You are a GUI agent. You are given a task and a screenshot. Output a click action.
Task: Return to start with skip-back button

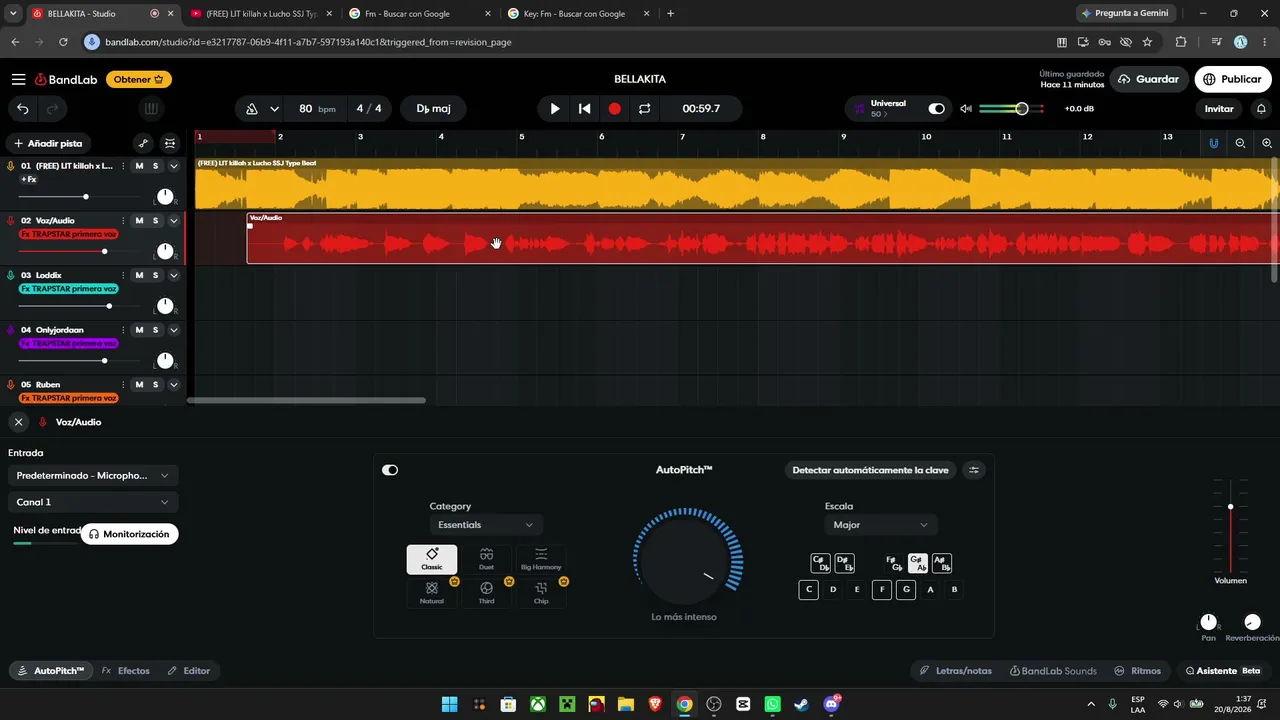point(585,109)
